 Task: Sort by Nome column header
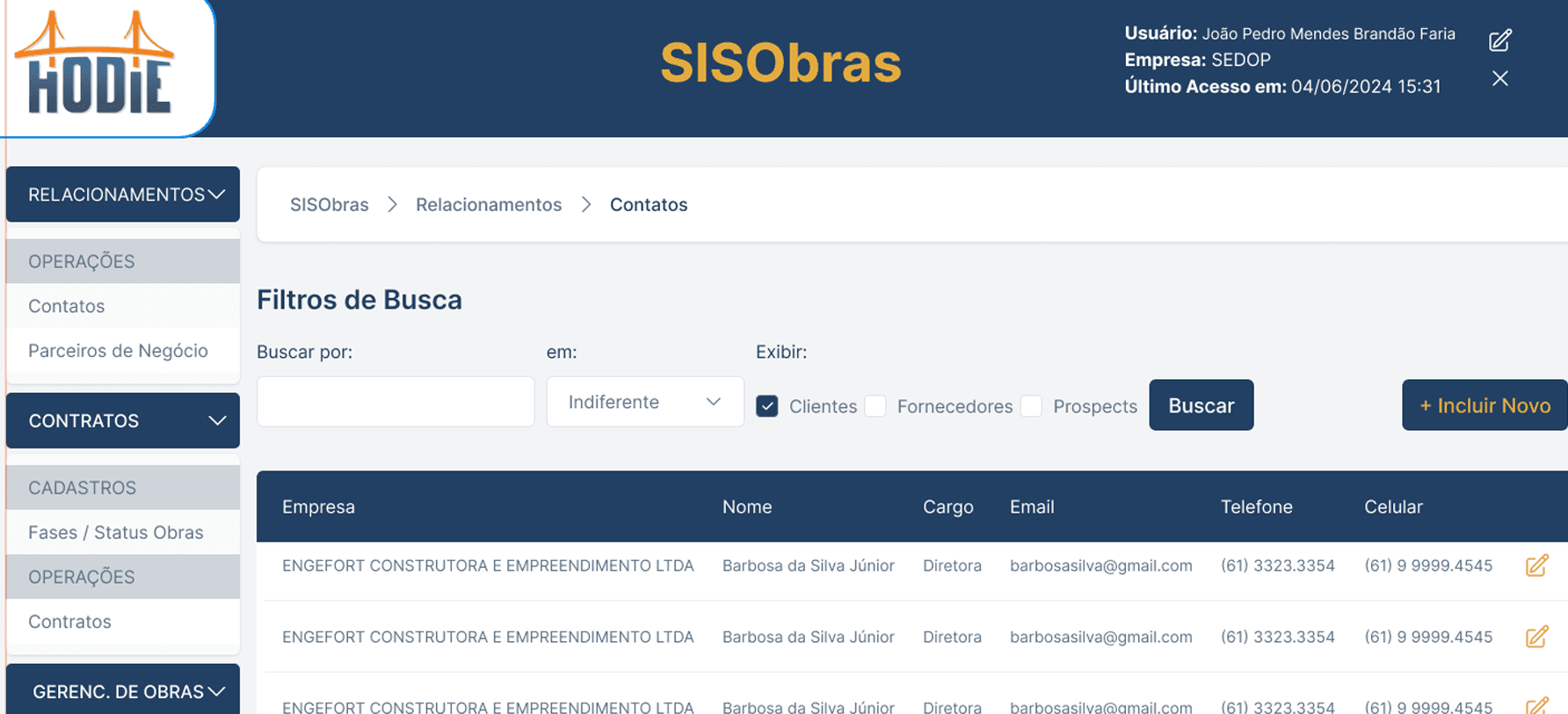(x=747, y=506)
